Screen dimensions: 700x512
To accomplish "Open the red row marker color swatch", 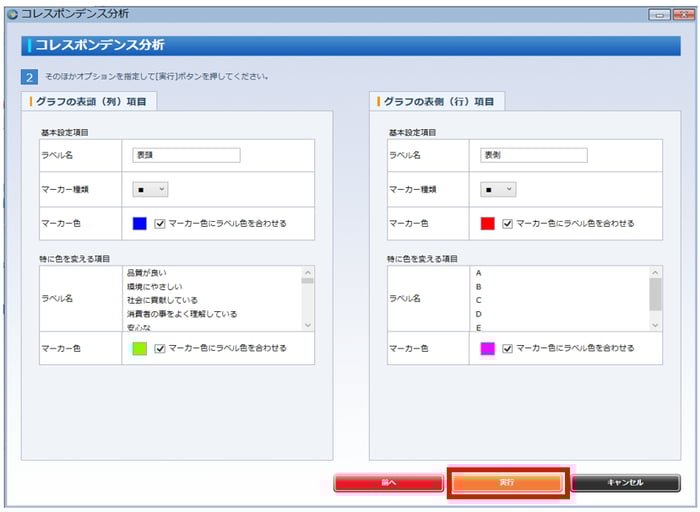I will click(488, 223).
